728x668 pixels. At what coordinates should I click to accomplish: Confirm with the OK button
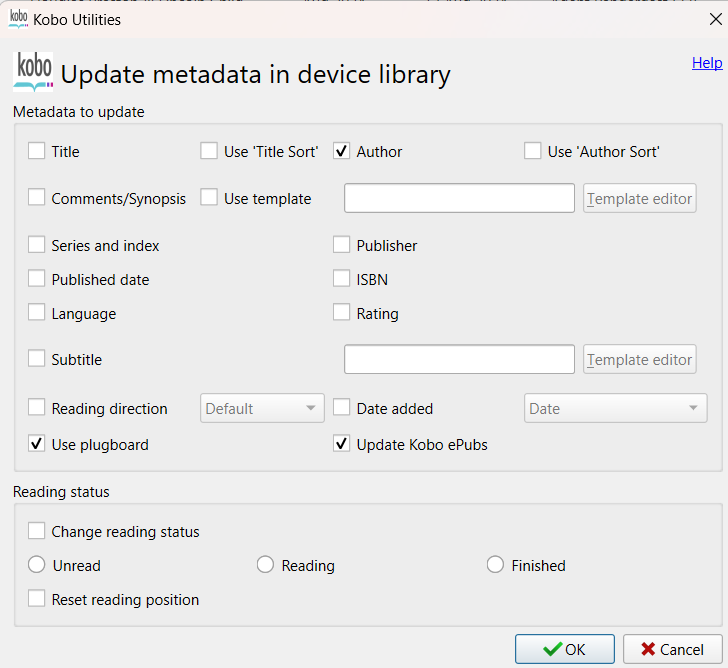pyautogui.click(x=565, y=649)
